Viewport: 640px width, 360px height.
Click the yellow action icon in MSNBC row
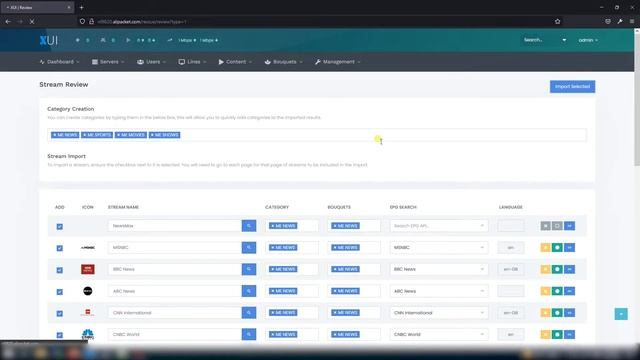pos(545,247)
